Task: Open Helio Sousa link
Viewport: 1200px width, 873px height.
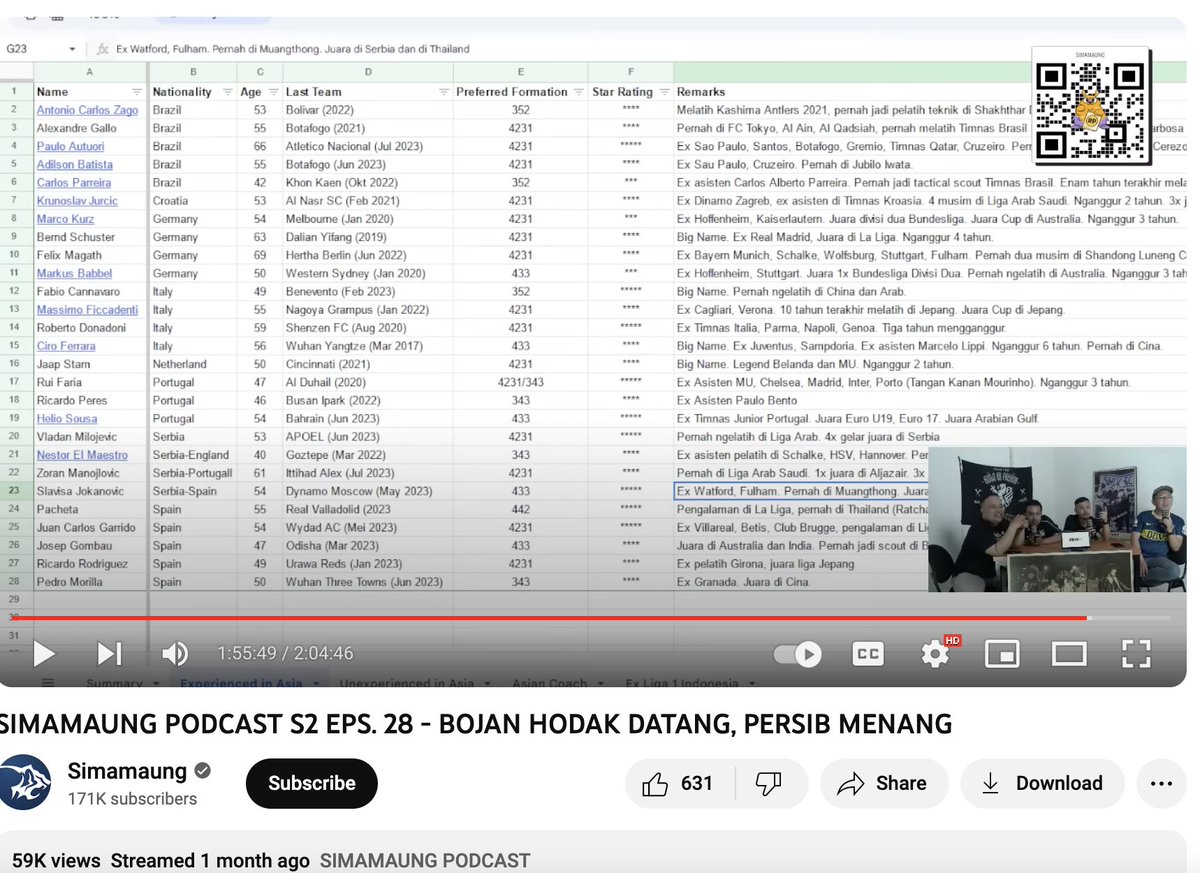Action: [67, 418]
